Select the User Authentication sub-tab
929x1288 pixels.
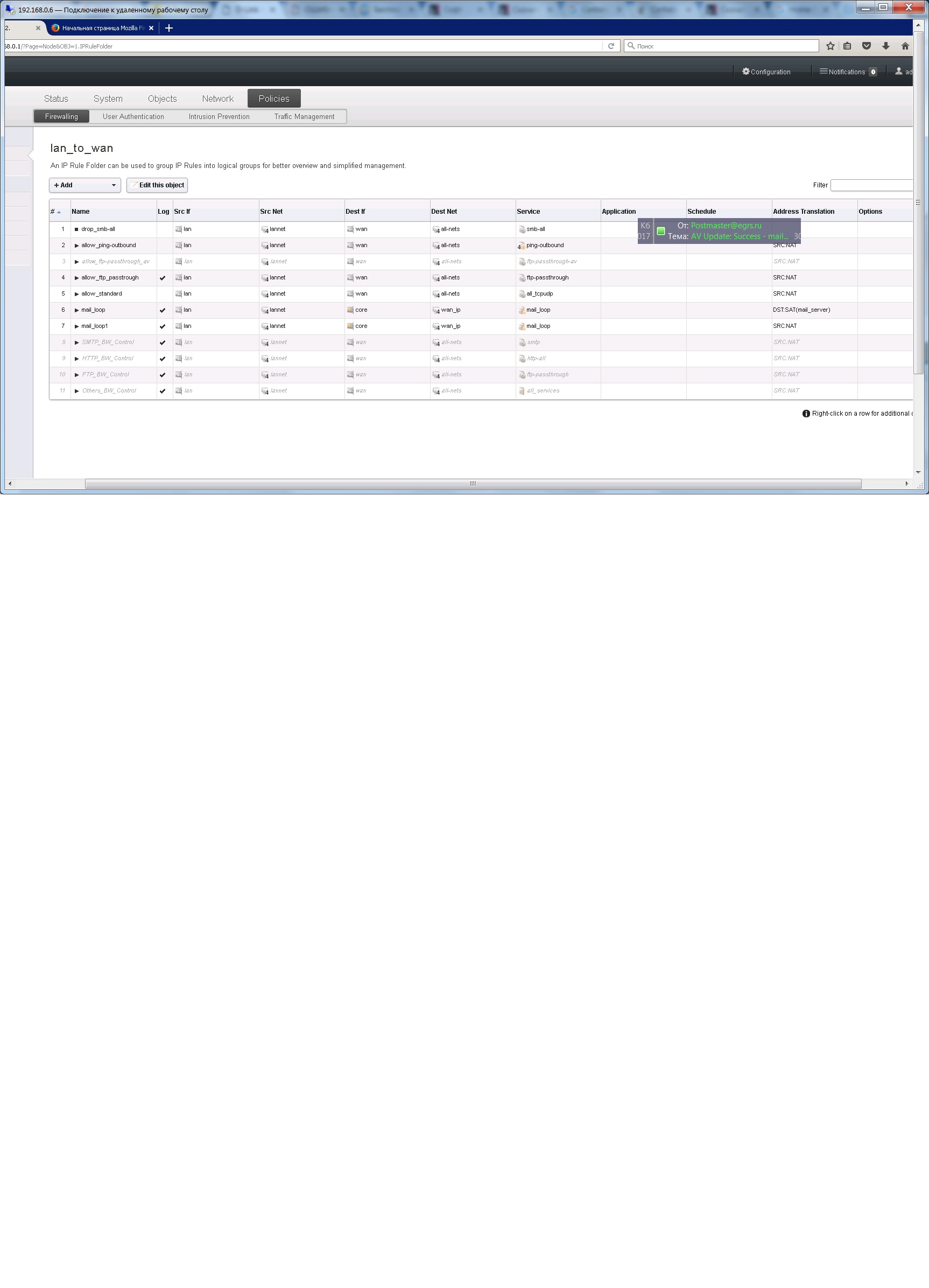click(133, 117)
